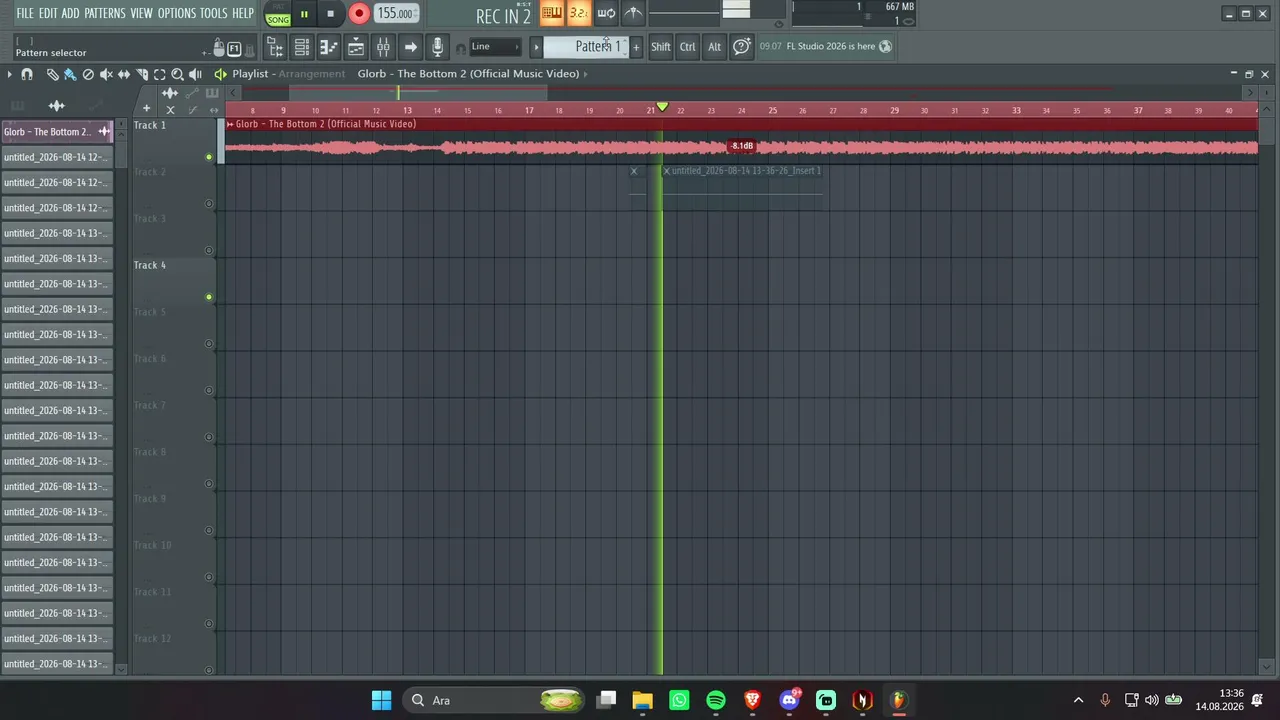Open the Pattern 1 selector
The width and height of the screenshot is (1280, 720).
585,47
